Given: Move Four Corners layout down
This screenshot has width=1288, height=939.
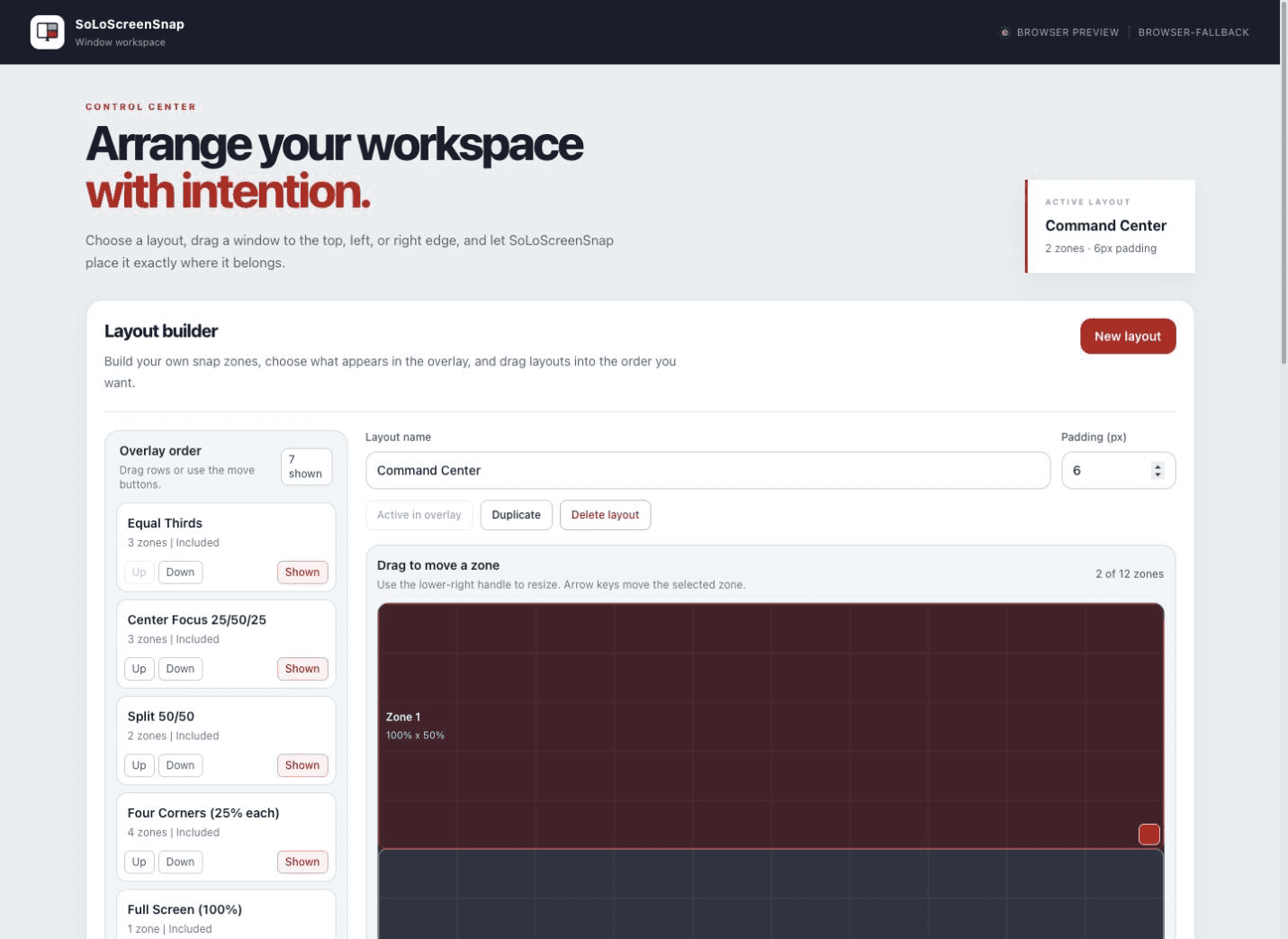Looking at the screenshot, I should tap(180, 862).
